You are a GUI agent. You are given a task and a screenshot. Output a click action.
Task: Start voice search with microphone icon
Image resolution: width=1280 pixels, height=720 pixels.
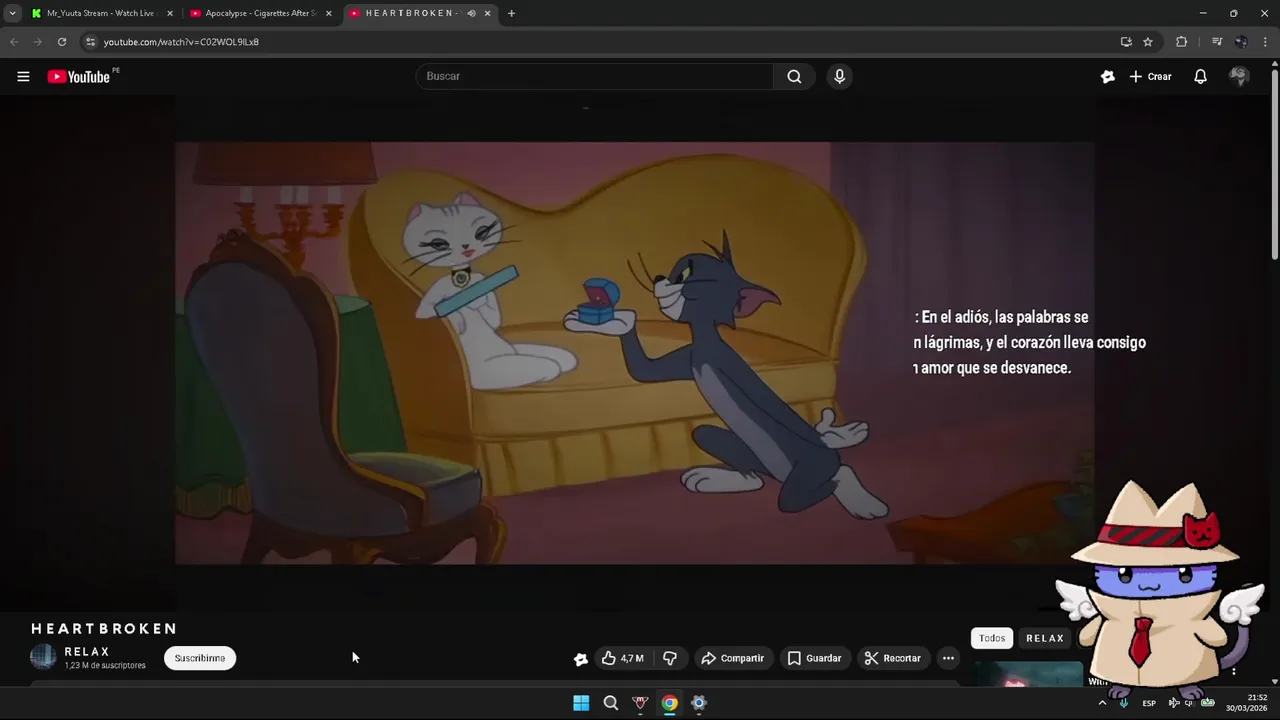pyautogui.click(x=839, y=76)
